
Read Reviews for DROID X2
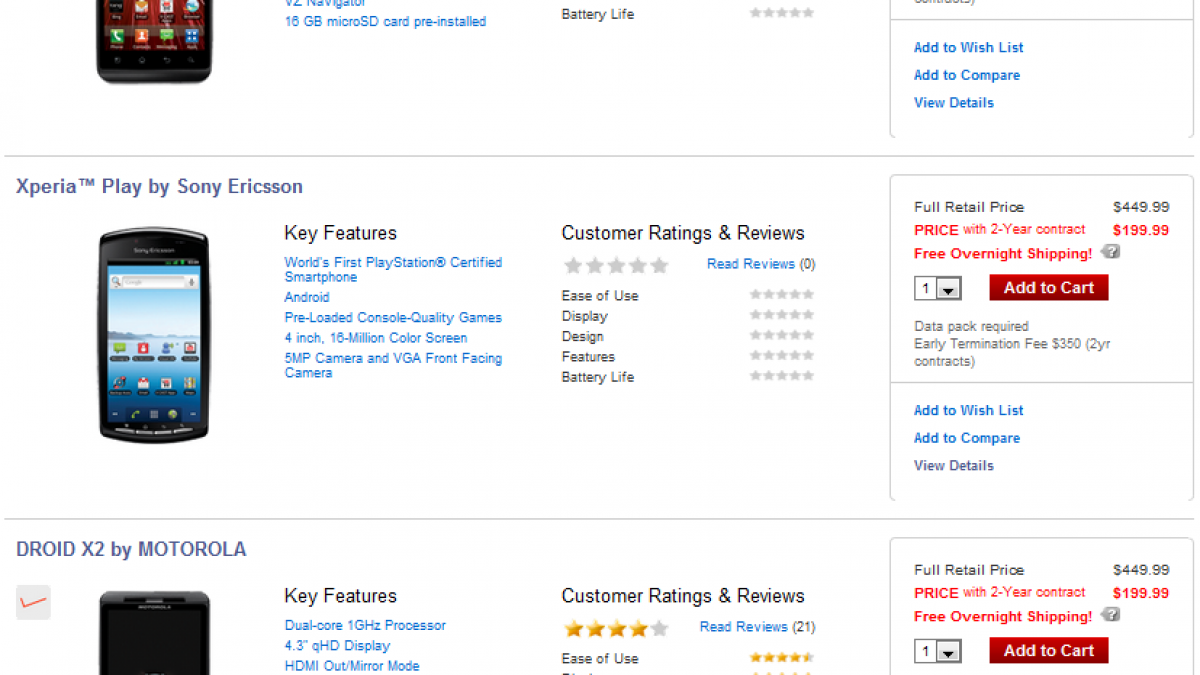[x=743, y=627]
